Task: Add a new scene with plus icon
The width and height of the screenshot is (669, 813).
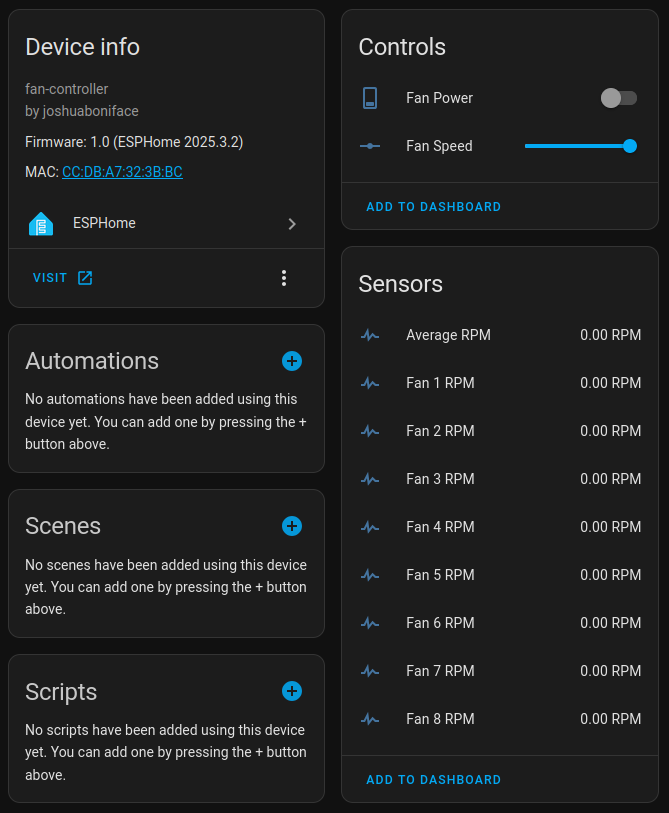Action: click(x=292, y=526)
